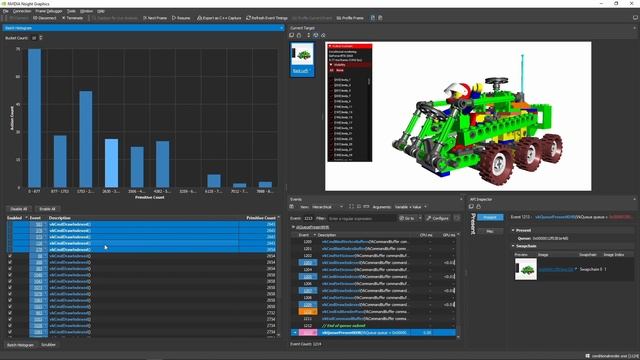Image resolution: width=640 pixels, height=360 pixels.
Task: Click the Terminate toolbar button
Action: 72,18
